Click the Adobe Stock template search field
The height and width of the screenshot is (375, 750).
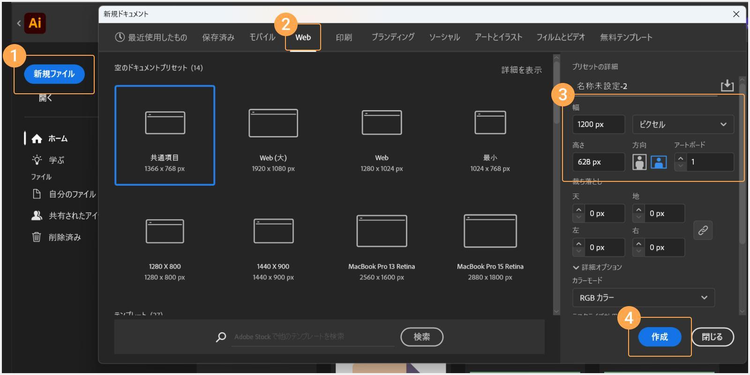(313, 337)
